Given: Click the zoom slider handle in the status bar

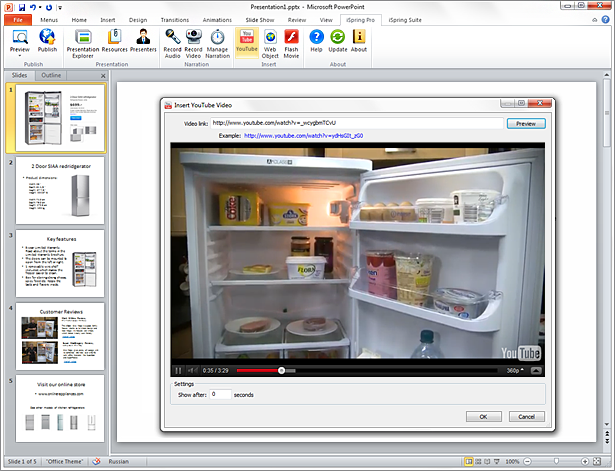Looking at the screenshot, I should point(556,461).
